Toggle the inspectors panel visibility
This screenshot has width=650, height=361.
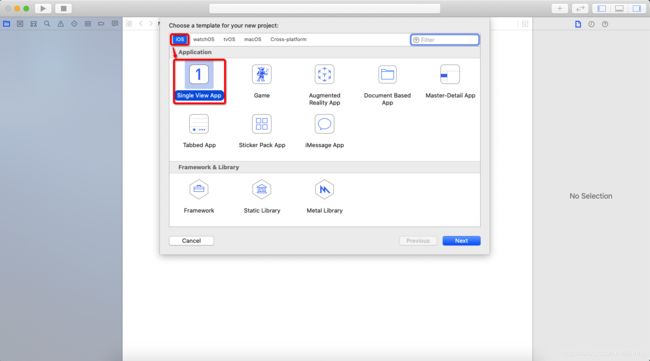637,8
